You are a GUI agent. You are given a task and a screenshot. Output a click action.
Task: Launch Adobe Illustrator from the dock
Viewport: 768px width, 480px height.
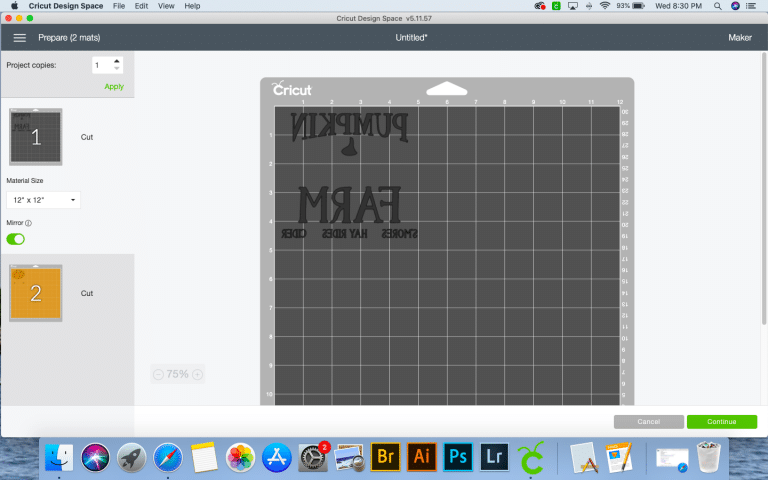[x=422, y=456]
